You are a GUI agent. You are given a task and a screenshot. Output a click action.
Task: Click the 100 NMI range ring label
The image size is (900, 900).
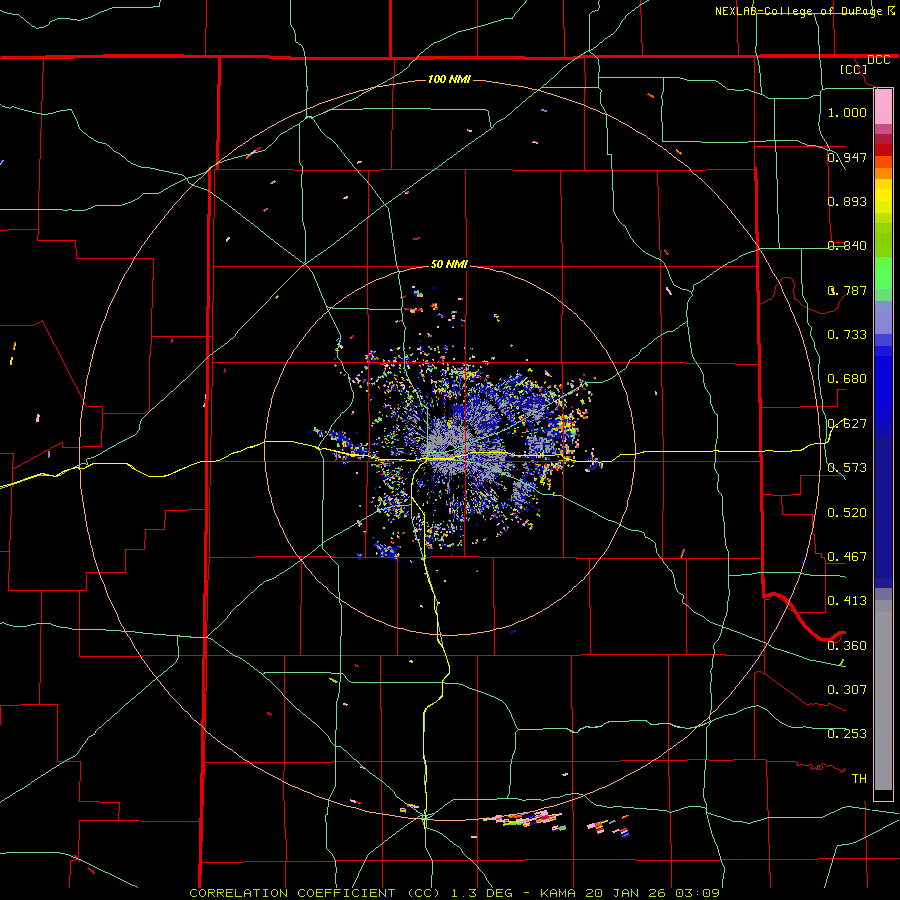pos(449,79)
